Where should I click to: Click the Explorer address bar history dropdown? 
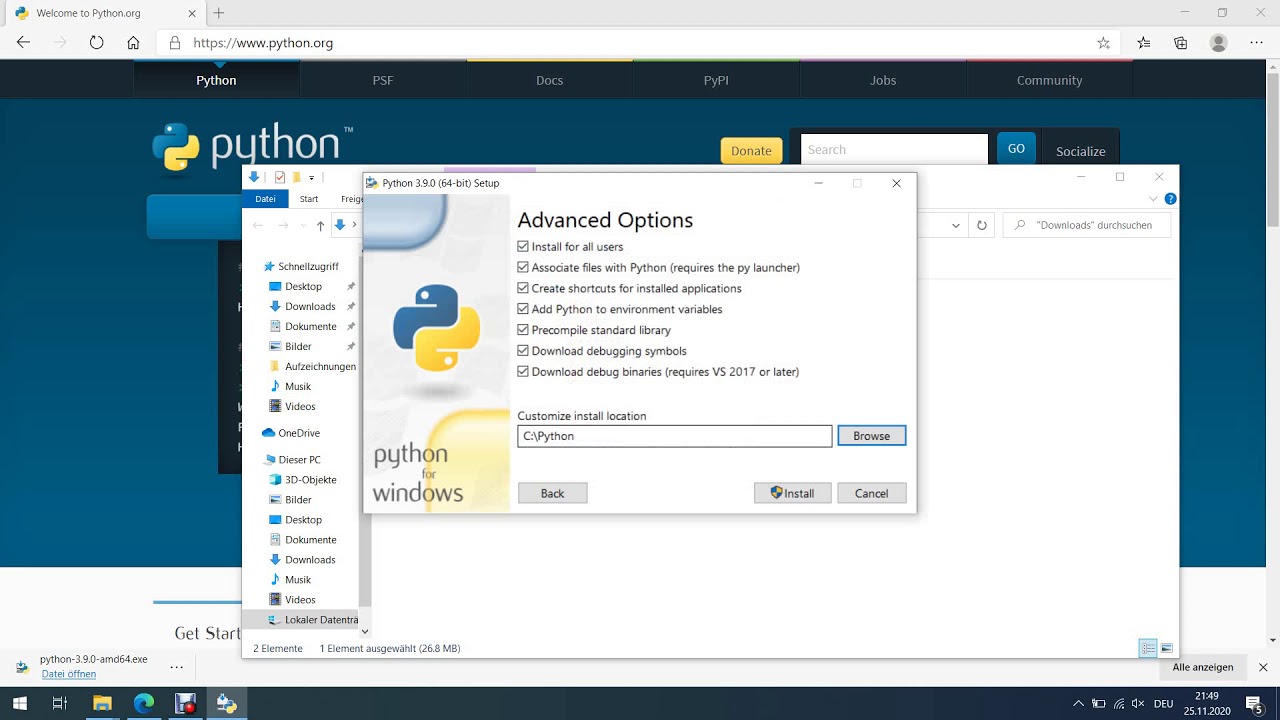pos(956,226)
